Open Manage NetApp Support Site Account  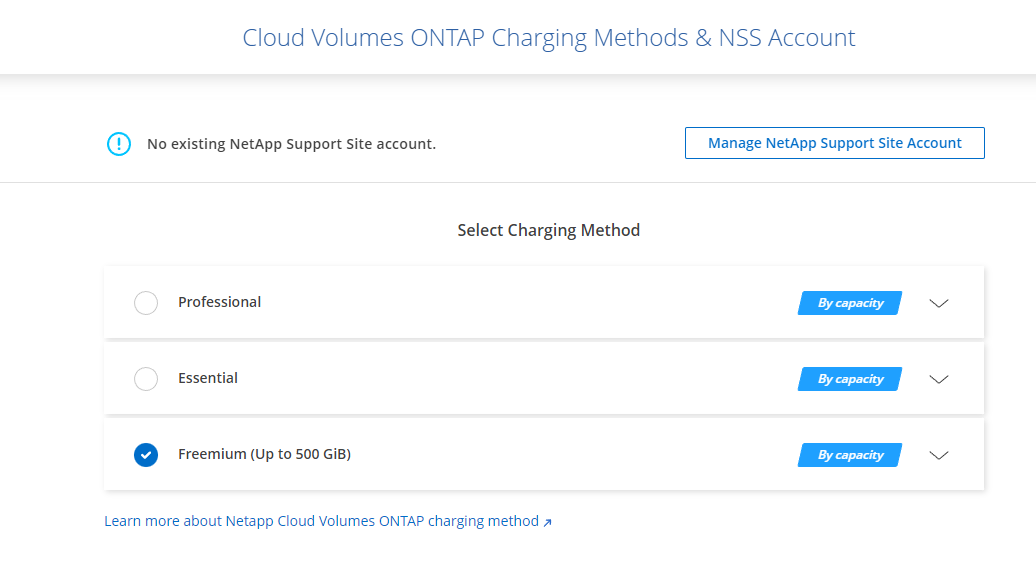coord(834,143)
